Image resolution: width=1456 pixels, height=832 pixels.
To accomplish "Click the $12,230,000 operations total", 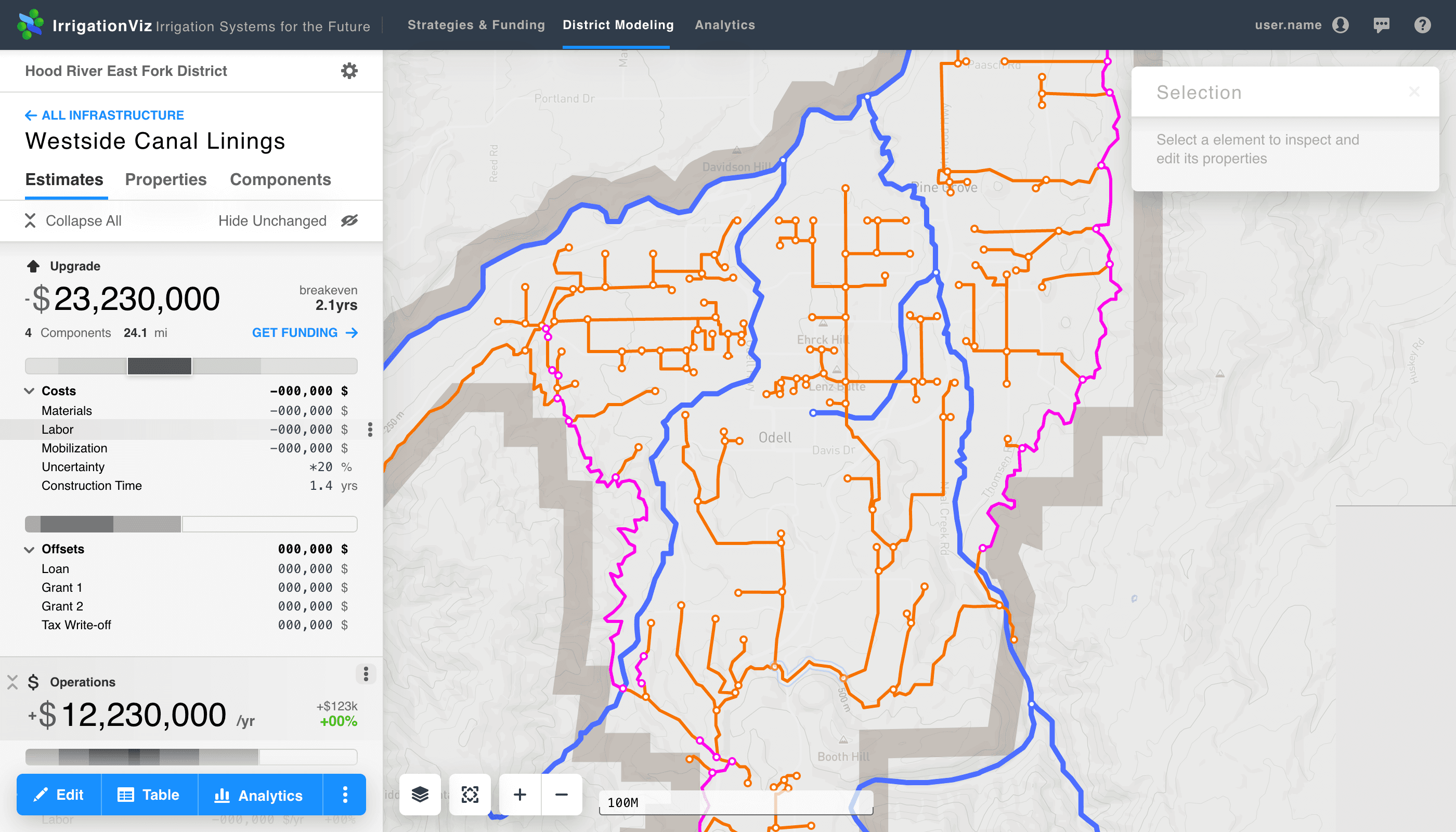I will tap(127, 715).
